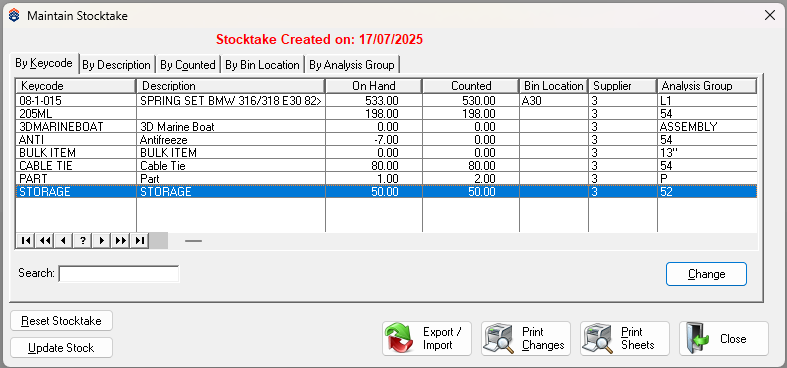Open the By Bin Location tab
The height and width of the screenshot is (368, 787).
(x=262, y=65)
